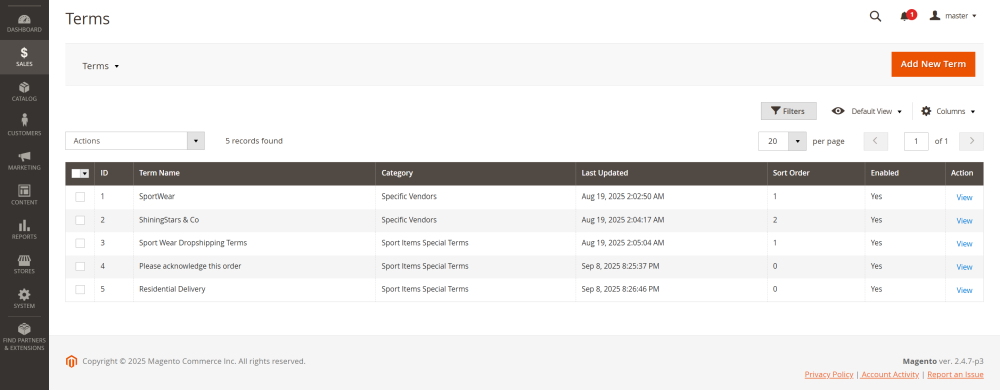View the ShiningStars & Co term

pos(964,220)
